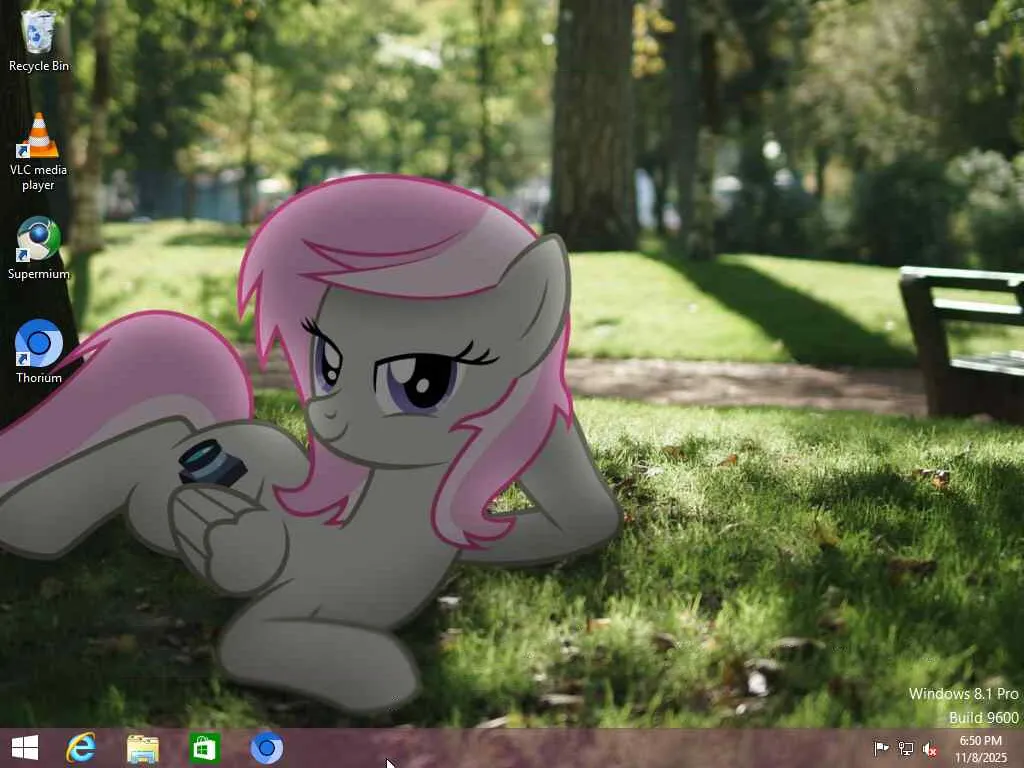Open File Explorer from the taskbar

point(142,748)
